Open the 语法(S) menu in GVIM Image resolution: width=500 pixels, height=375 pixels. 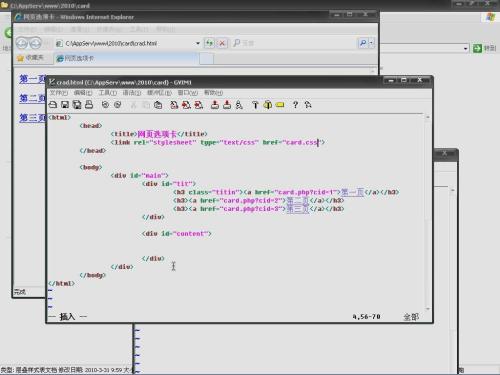(x=132, y=93)
